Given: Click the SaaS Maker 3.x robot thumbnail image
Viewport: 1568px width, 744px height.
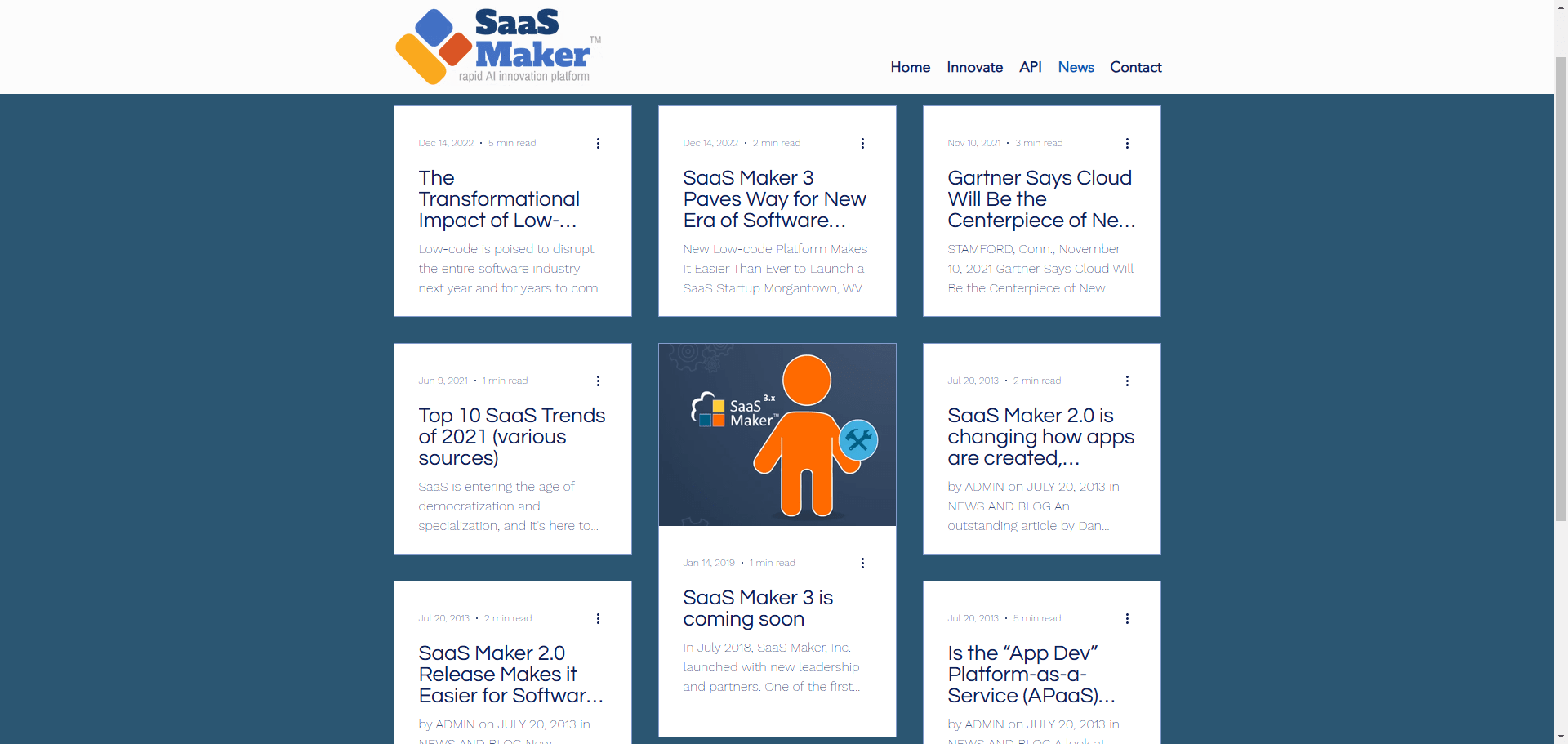Looking at the screenshot, I should pos(777,434).
